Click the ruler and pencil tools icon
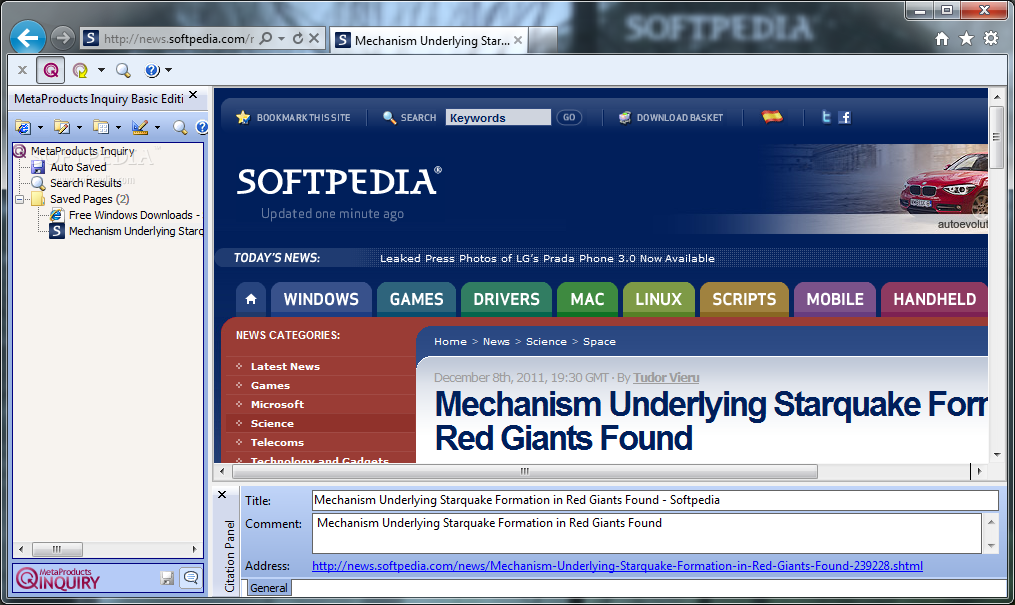 [x=140, y=127]
